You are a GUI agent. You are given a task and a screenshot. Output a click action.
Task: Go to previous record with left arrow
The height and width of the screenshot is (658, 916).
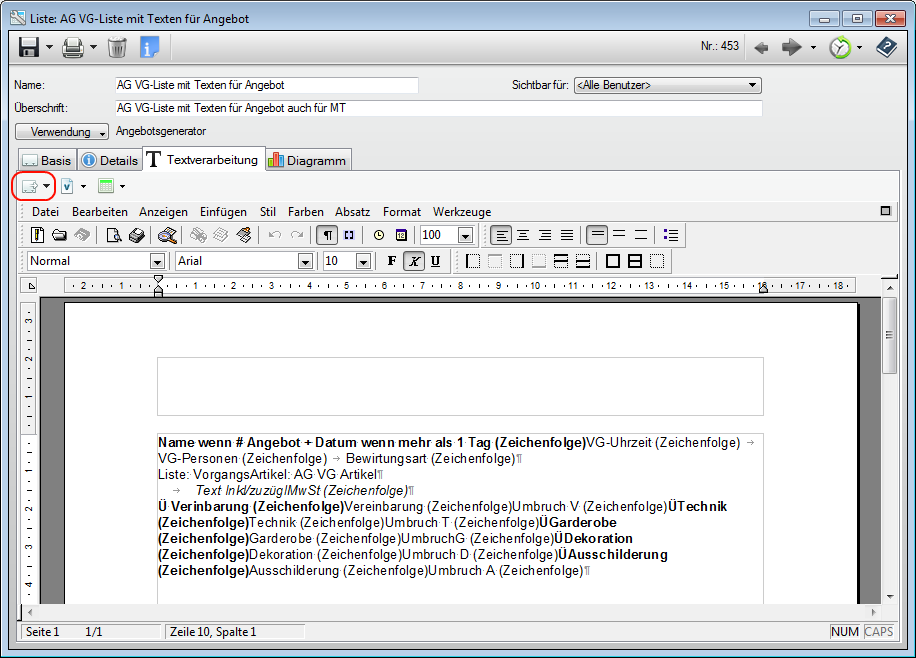762,47
